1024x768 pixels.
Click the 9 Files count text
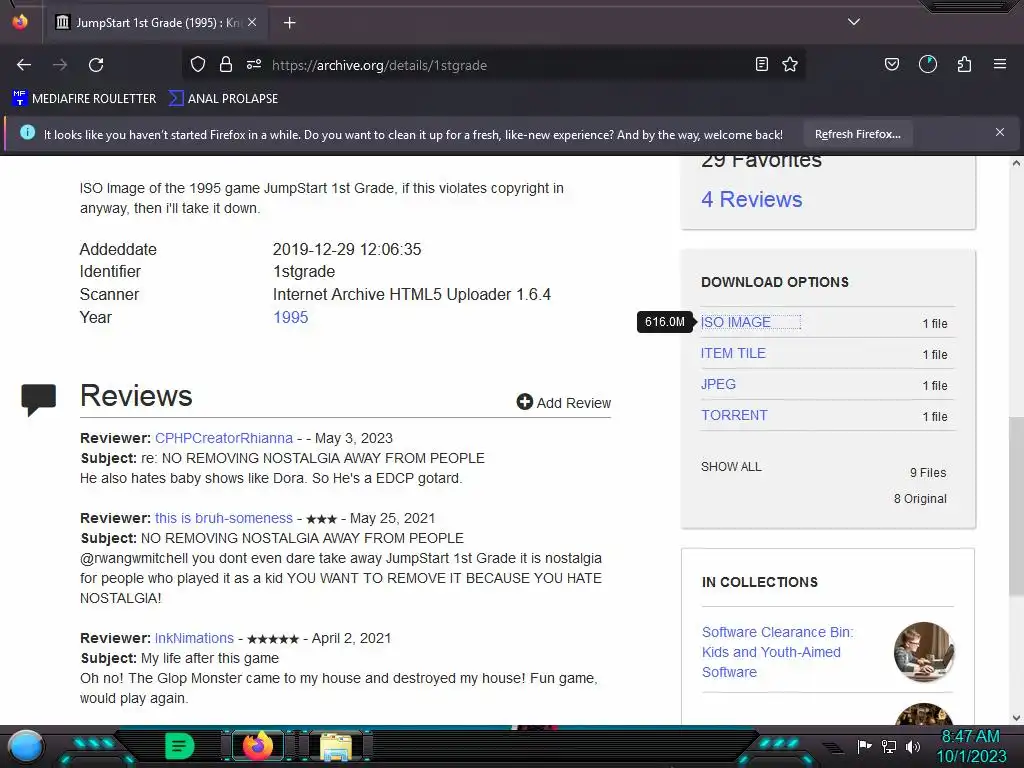(928, 473)
